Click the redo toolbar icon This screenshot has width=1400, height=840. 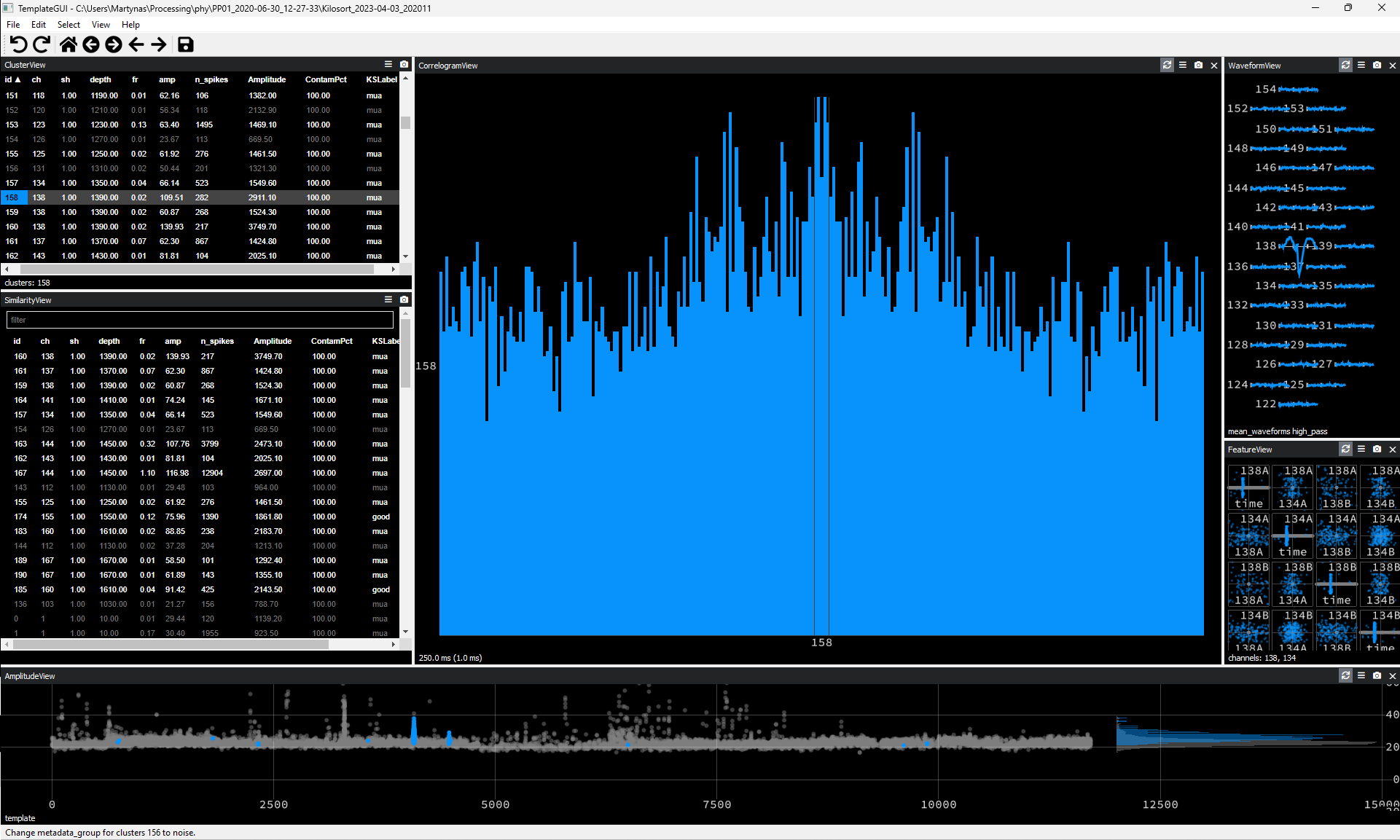(x=42, y=44)
